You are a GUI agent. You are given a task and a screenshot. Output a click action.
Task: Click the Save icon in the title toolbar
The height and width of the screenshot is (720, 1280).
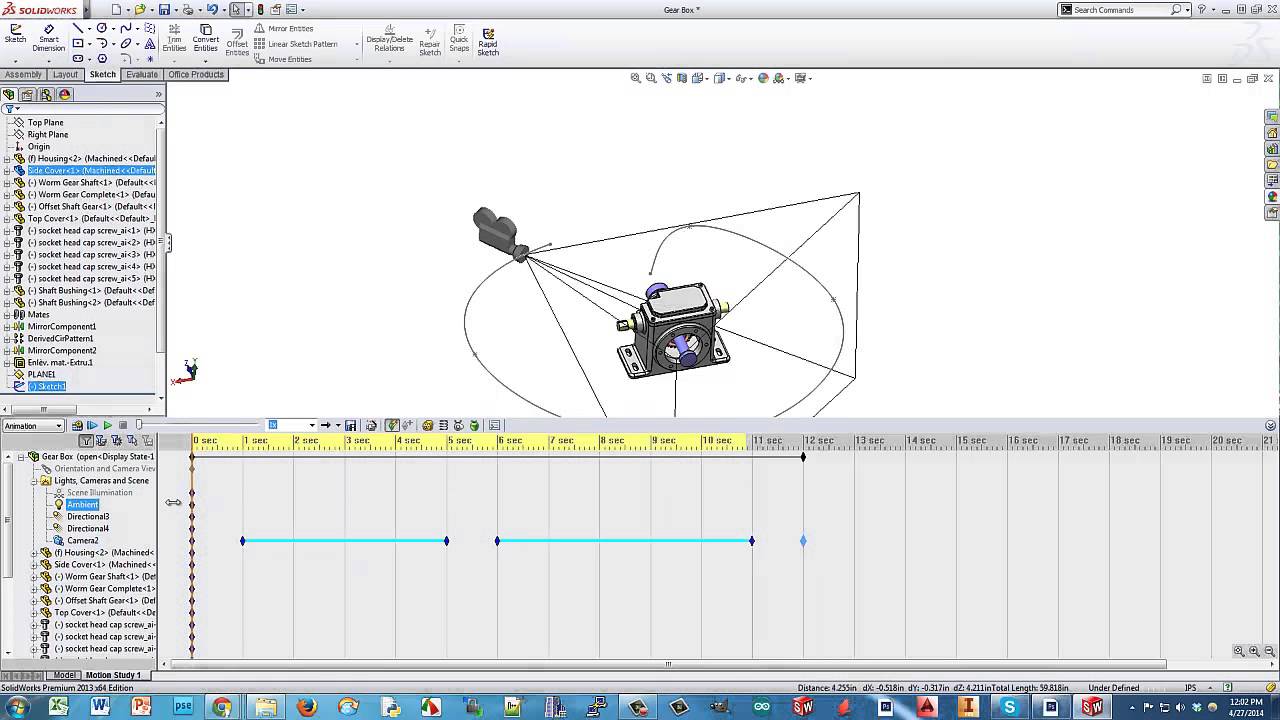[164, 10]
